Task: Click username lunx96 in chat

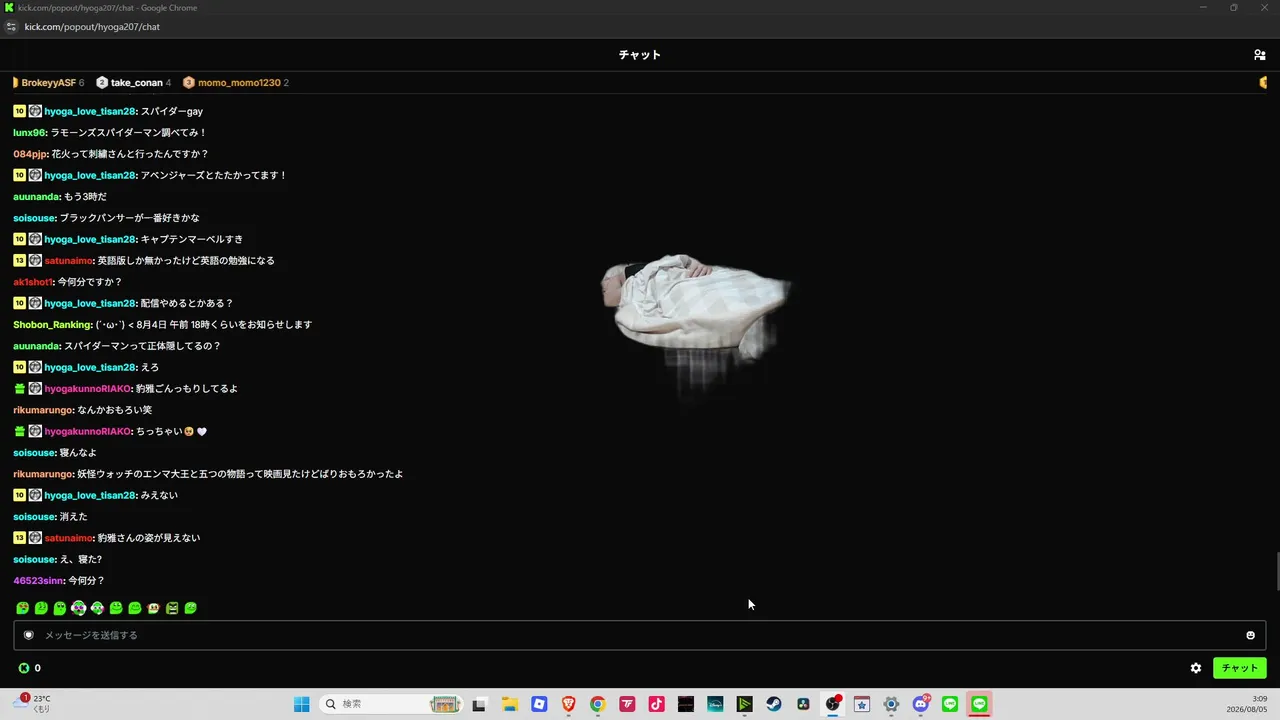Action: pos(30,133)
